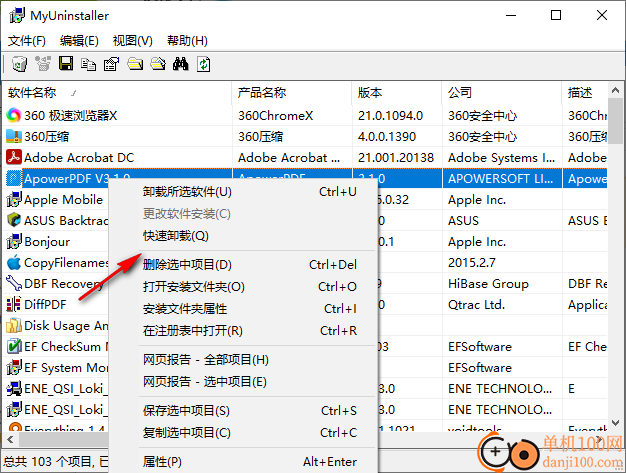Click the 2015.2.7 cell
Image resolution: width=626 pixels, height=473 pixels.
(471, 263)
